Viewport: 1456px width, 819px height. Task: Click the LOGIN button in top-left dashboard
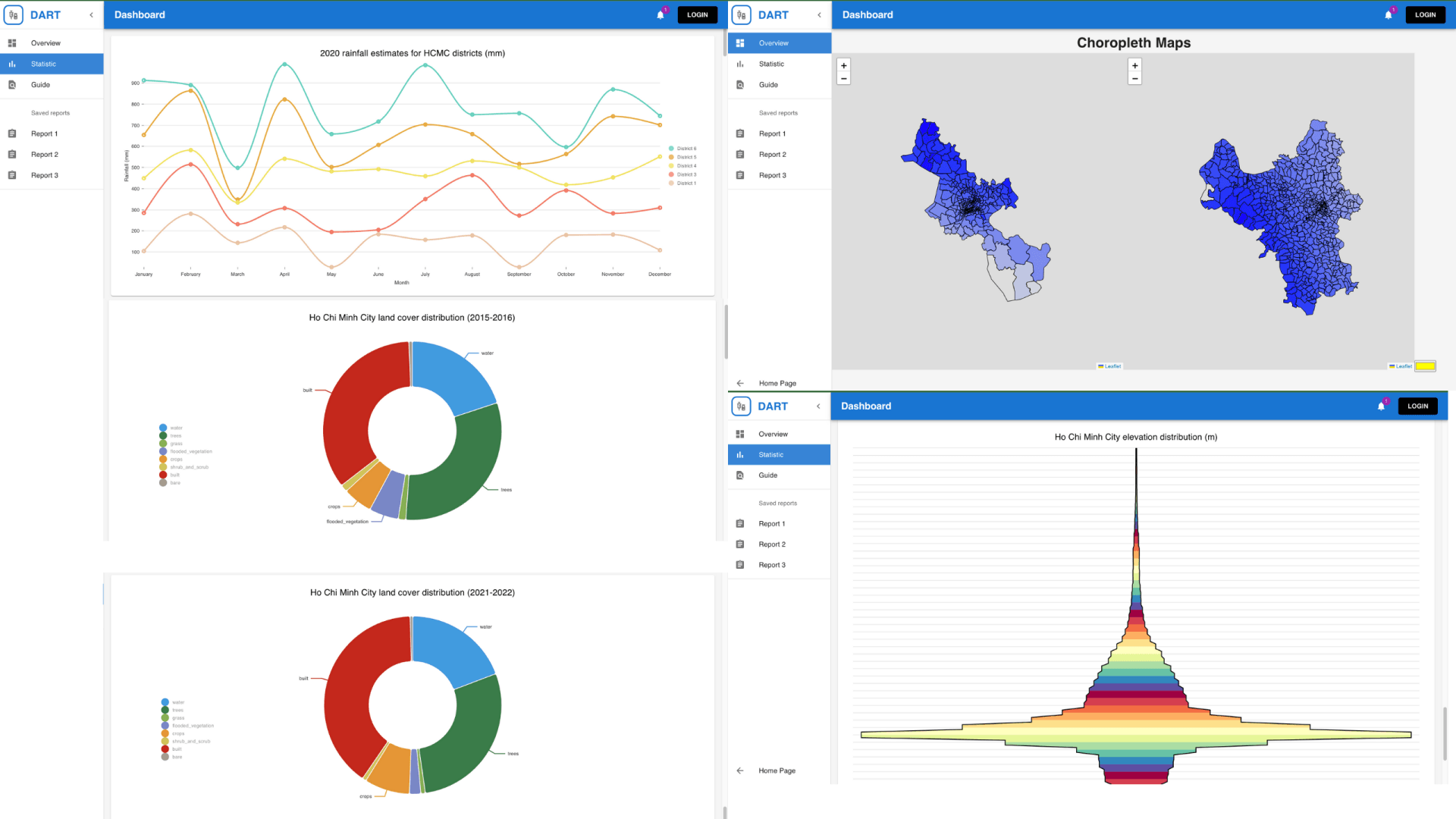tap(697, 14)
